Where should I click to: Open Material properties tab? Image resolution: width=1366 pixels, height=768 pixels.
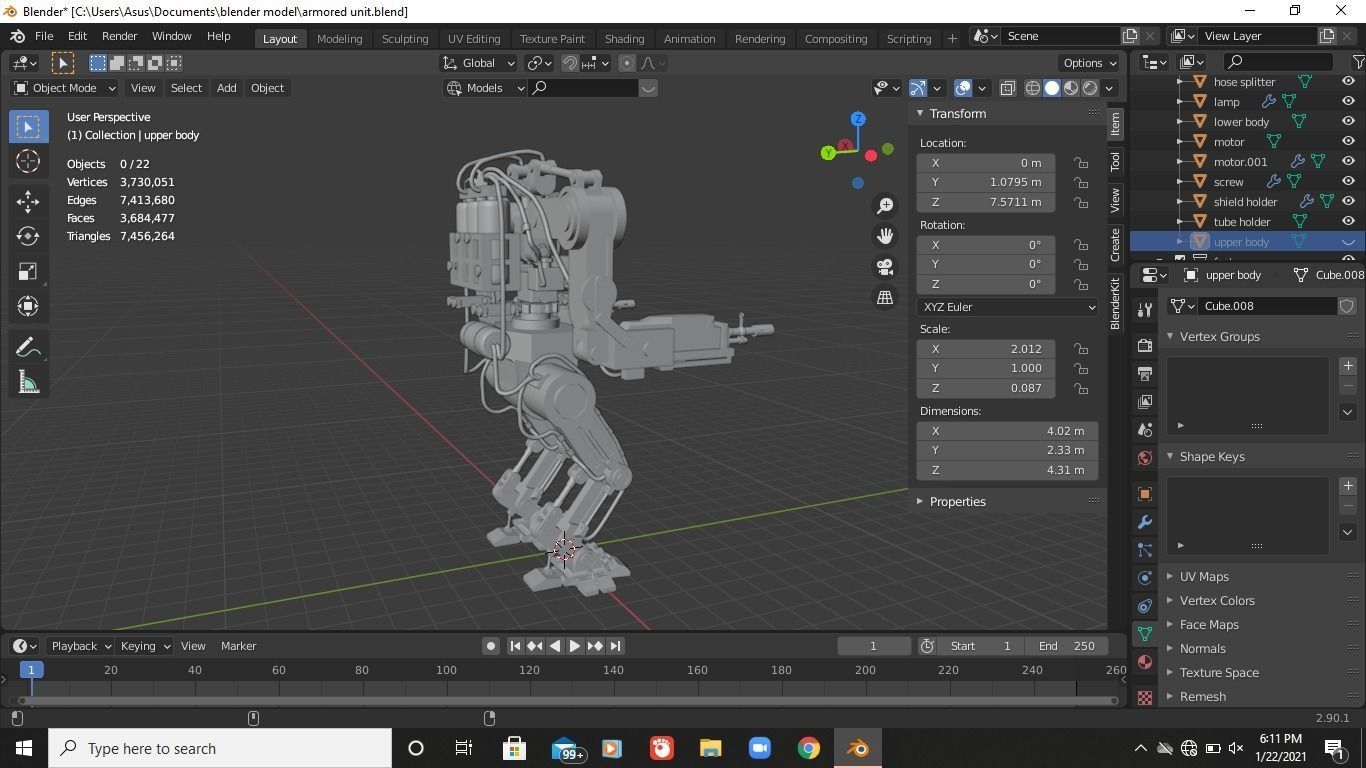pos(1145,662)
